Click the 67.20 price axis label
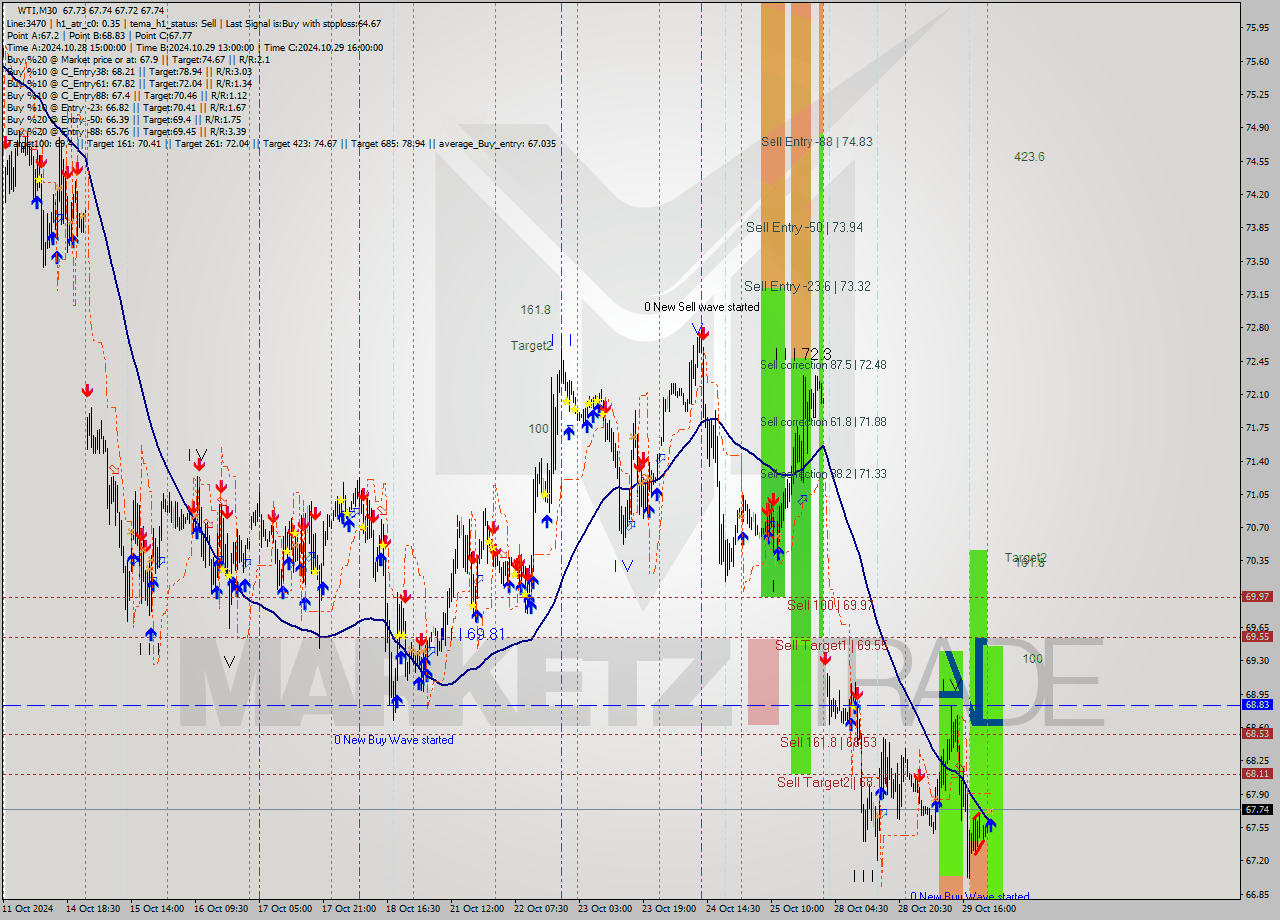1280x920 pixels. tap(1257, 860)
